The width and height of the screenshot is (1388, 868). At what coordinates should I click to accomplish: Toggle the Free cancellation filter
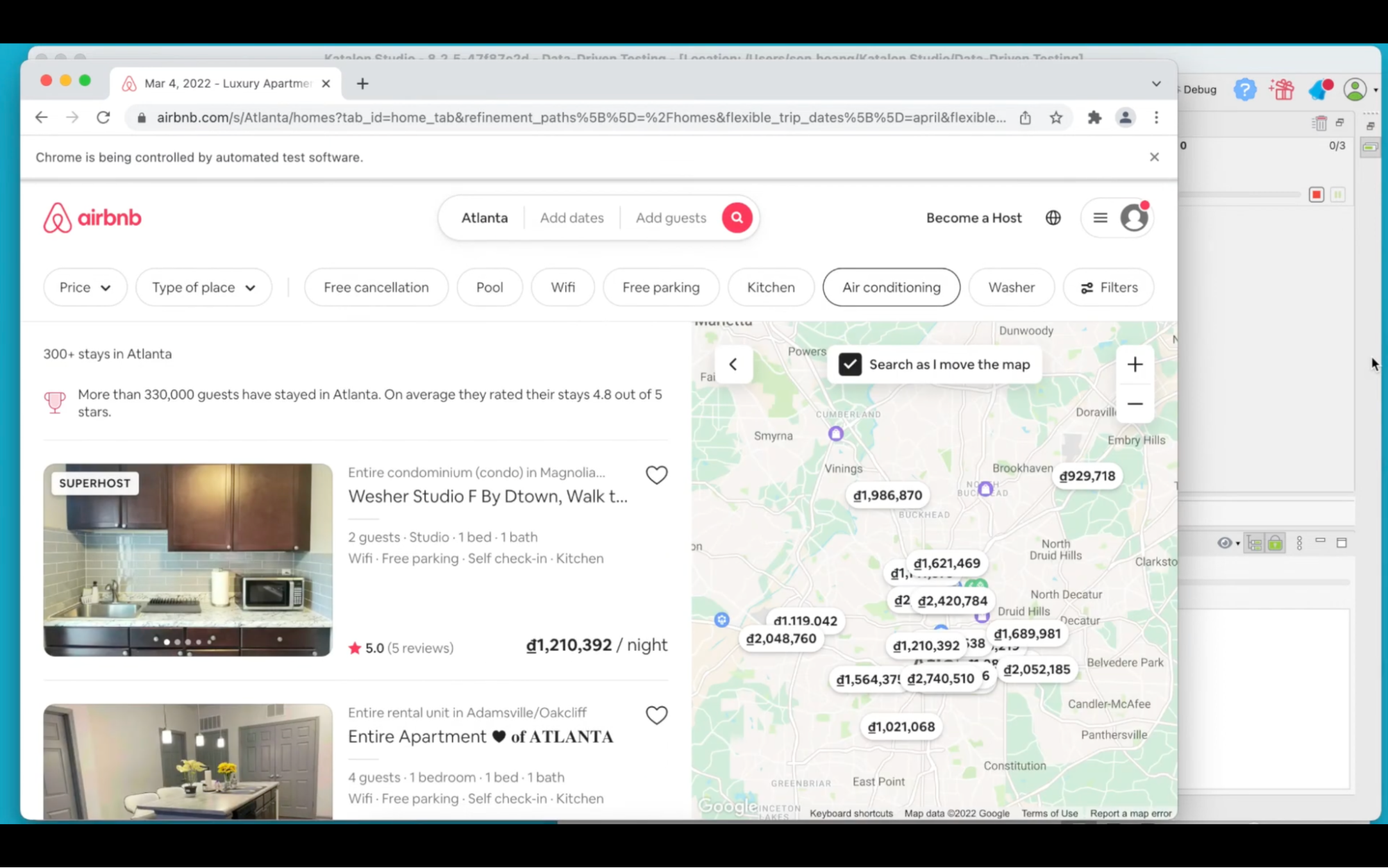376,287
